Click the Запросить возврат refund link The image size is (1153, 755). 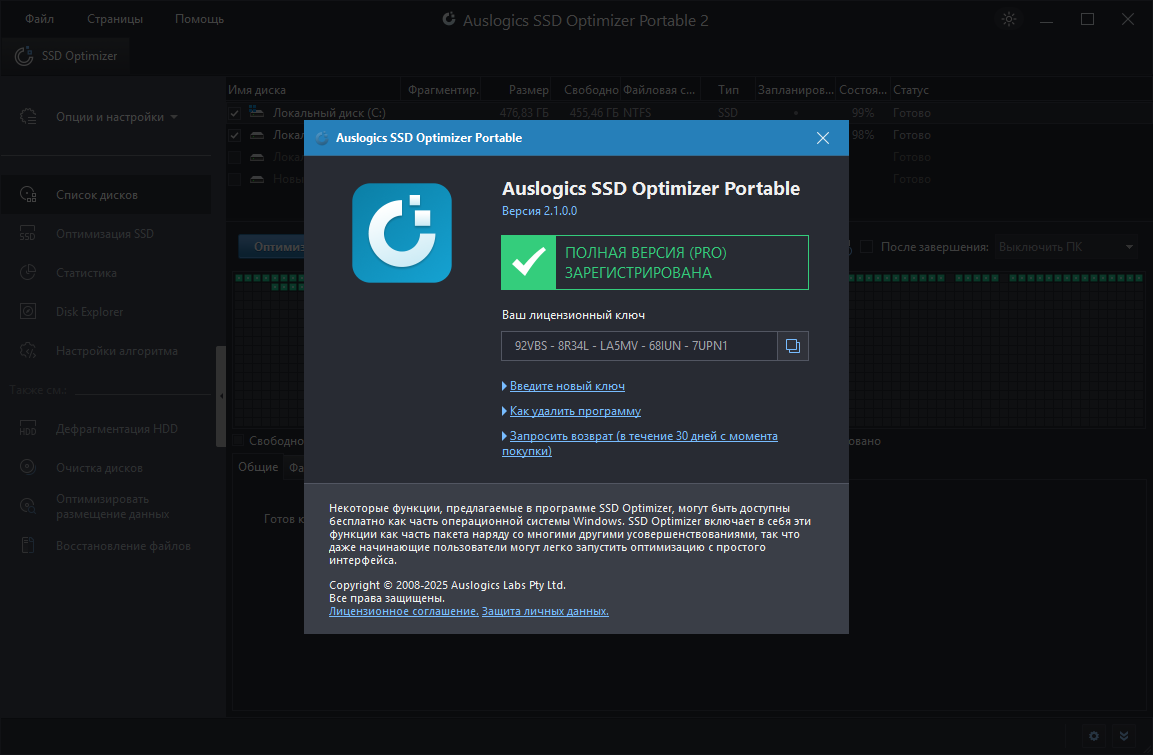[640, 443]
